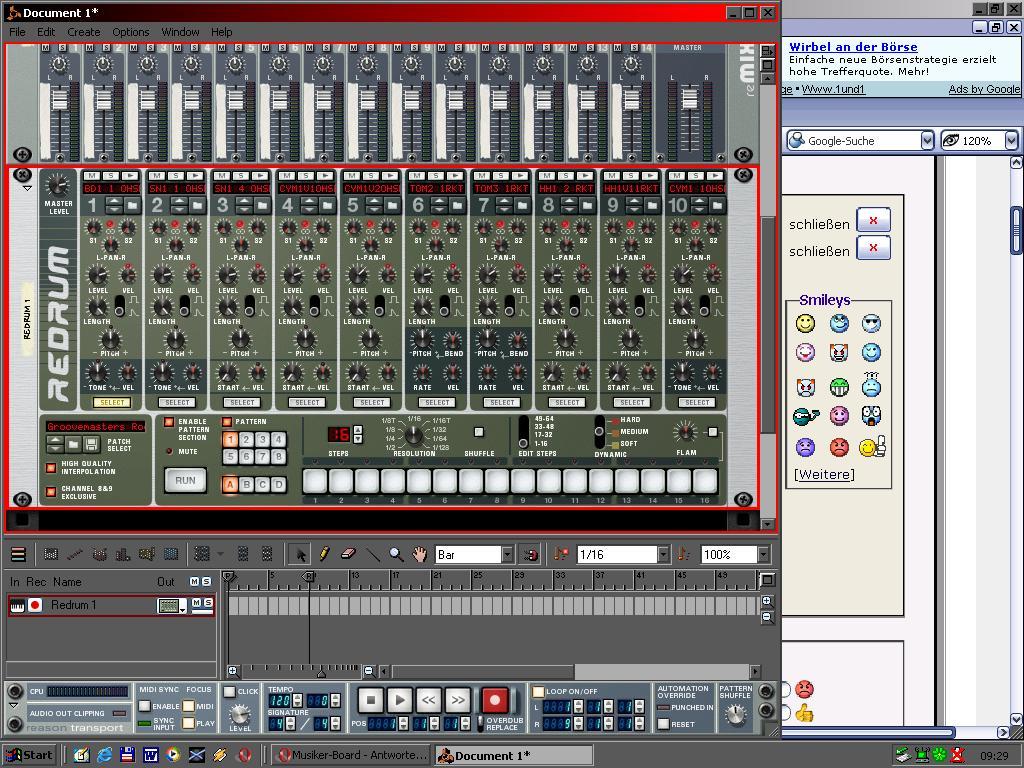The width and height of the screenshot is (1024, 768).
Task: Zoom in vertically in the sequencer
Action: point(768,601)
